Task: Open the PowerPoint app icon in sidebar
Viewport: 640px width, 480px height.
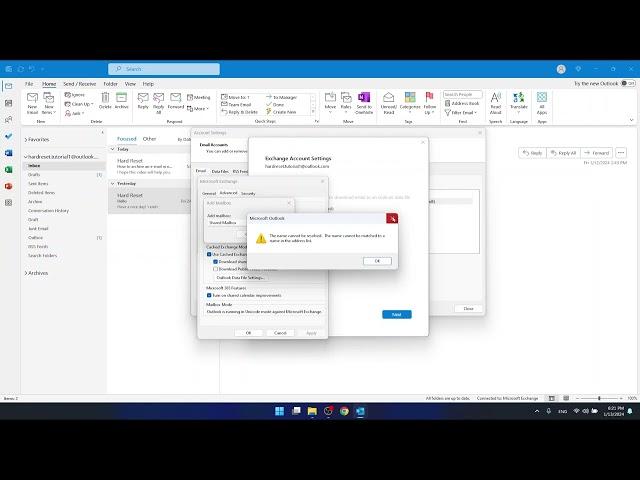Action: (x=9, y=186)
